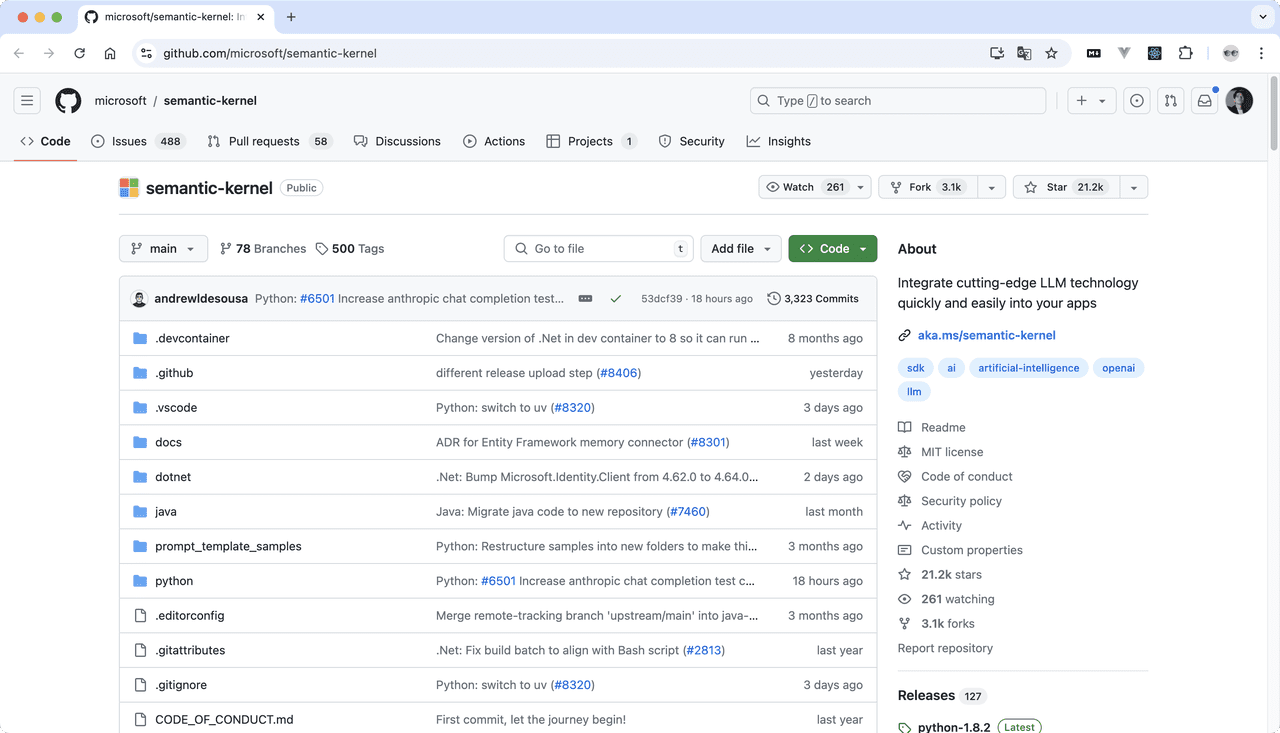Open the MIT license link
Image resolution: width=1280 pixels, height=733 pixels.
coord(951,452)
